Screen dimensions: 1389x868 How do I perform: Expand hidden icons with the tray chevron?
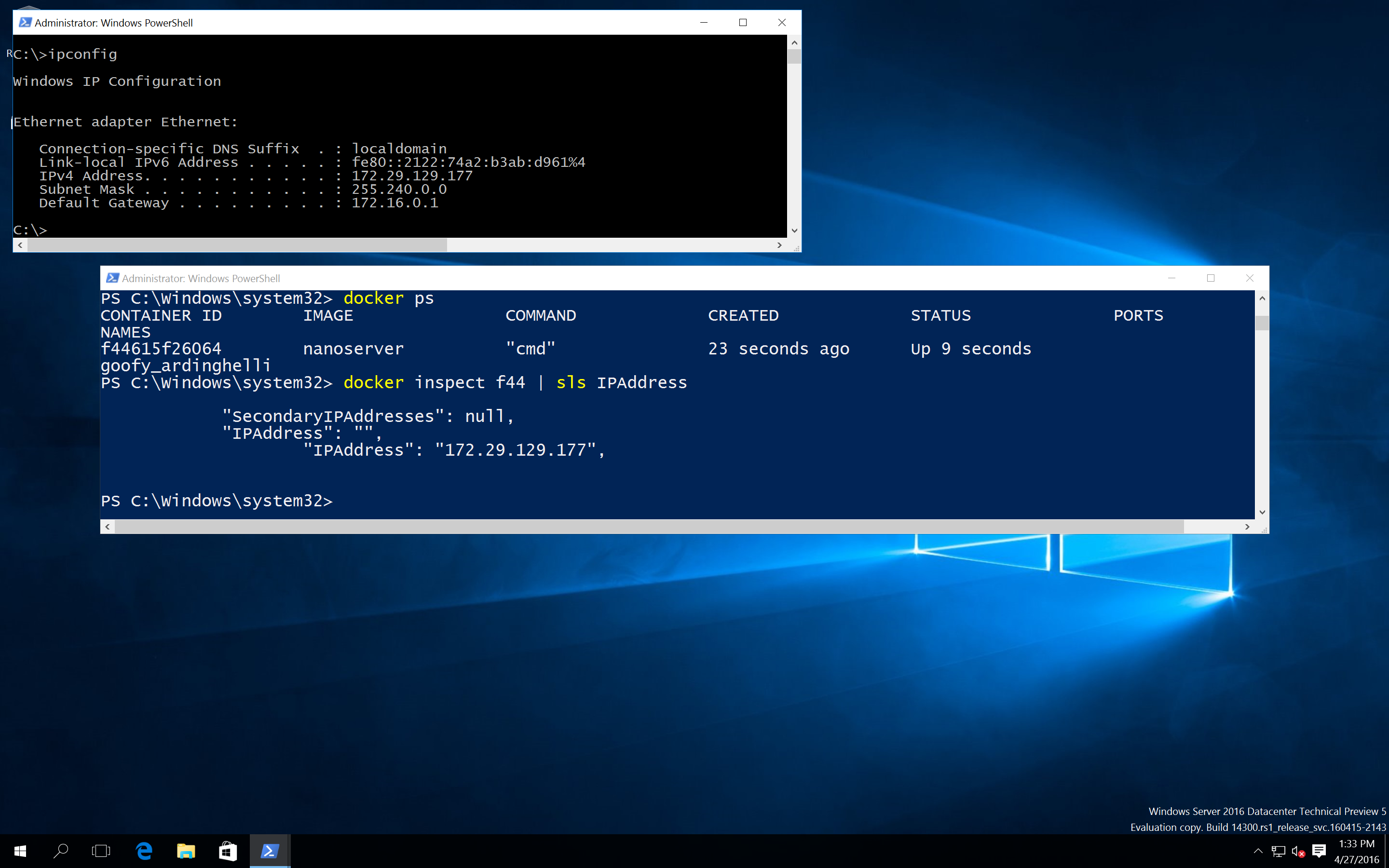click(1257, 851)
